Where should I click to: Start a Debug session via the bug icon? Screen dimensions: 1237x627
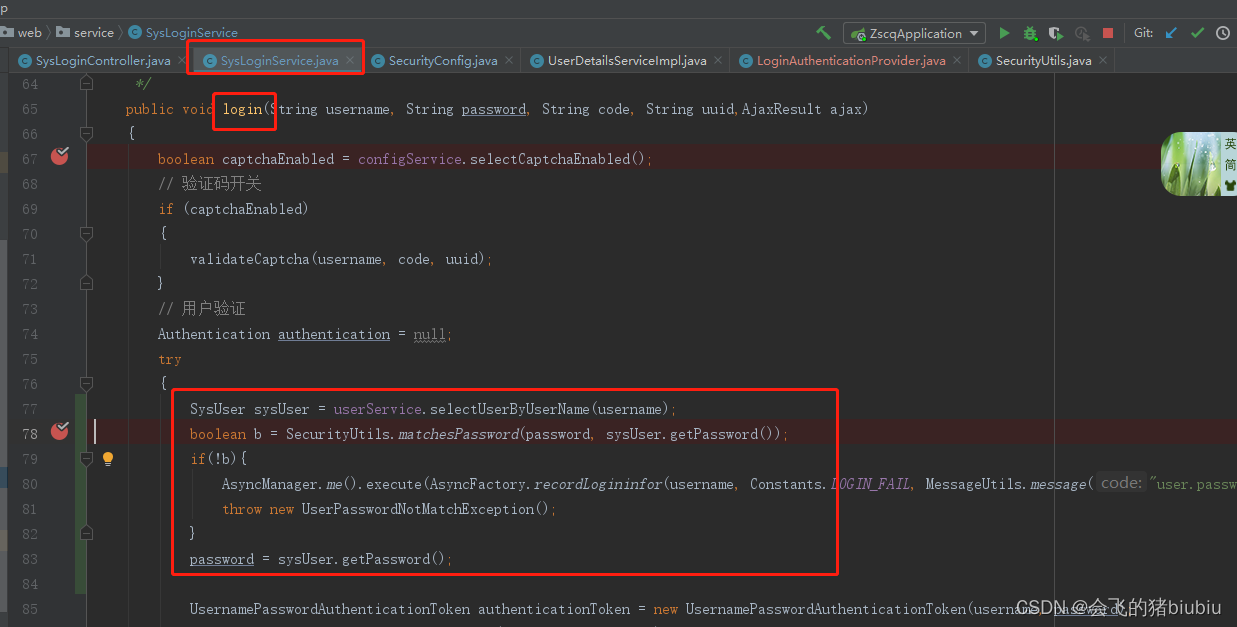(x=1029, y=32)
